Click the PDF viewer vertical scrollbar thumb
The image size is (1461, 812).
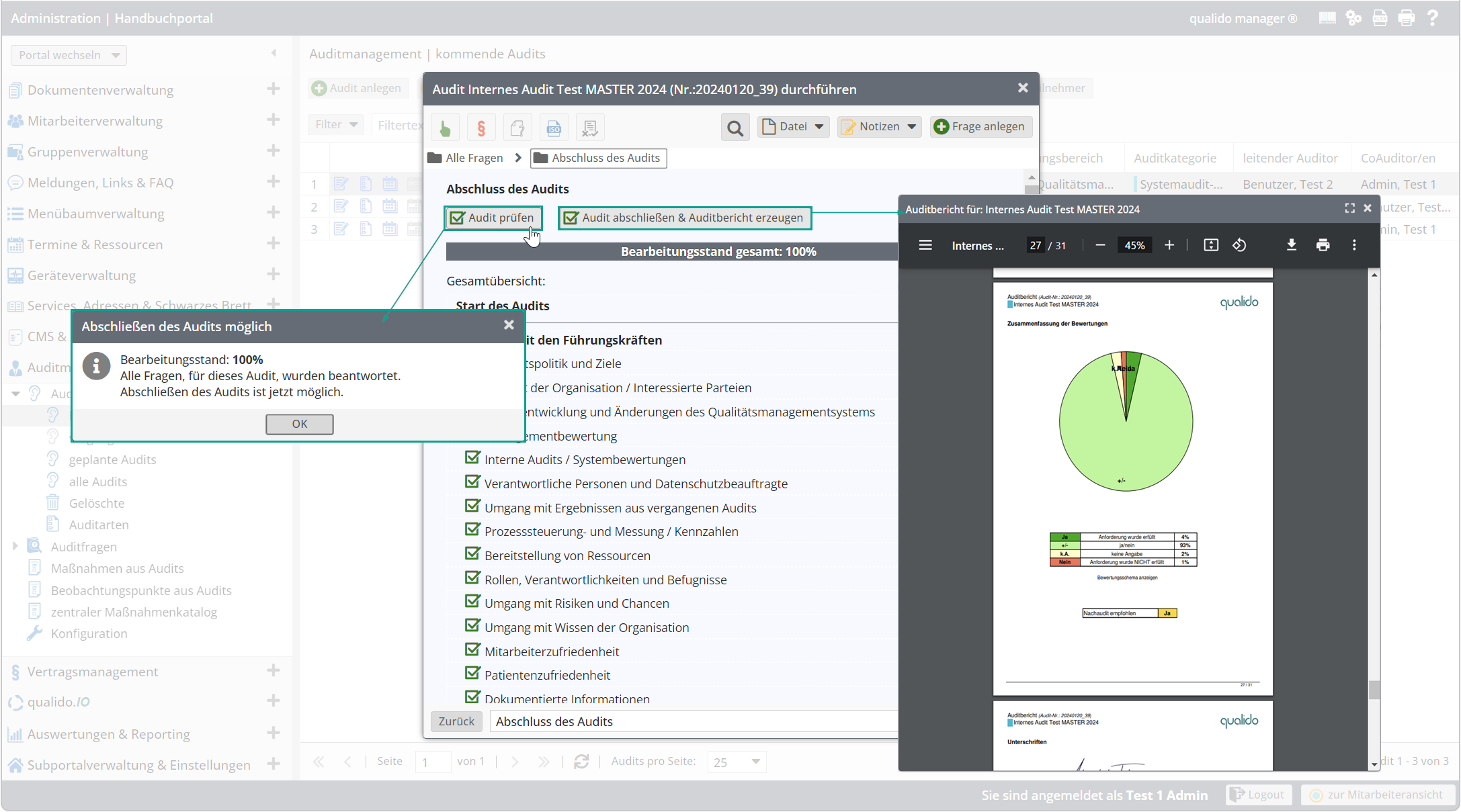pos(1374,689)
